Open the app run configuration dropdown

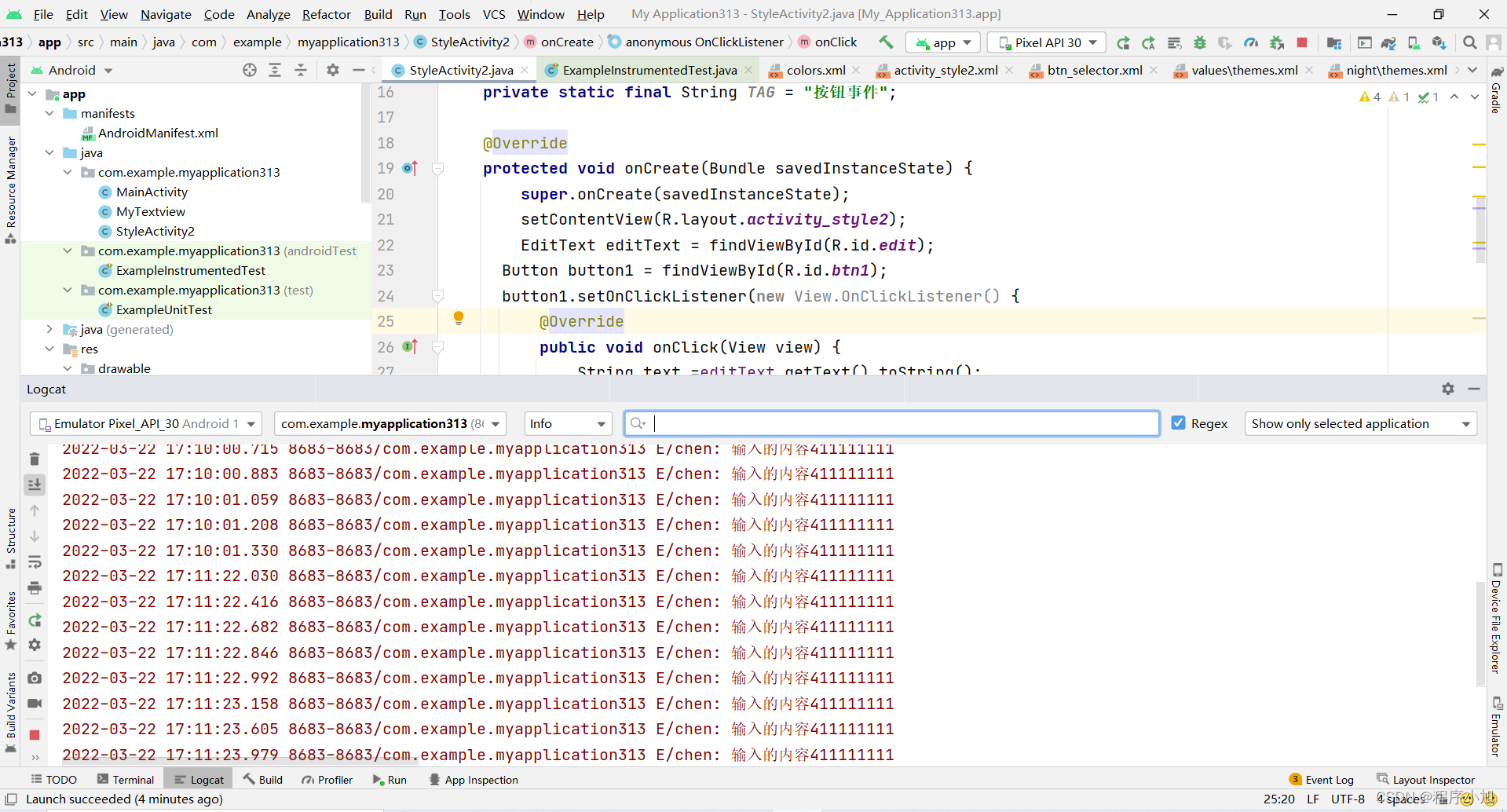[x=943, y=42]
